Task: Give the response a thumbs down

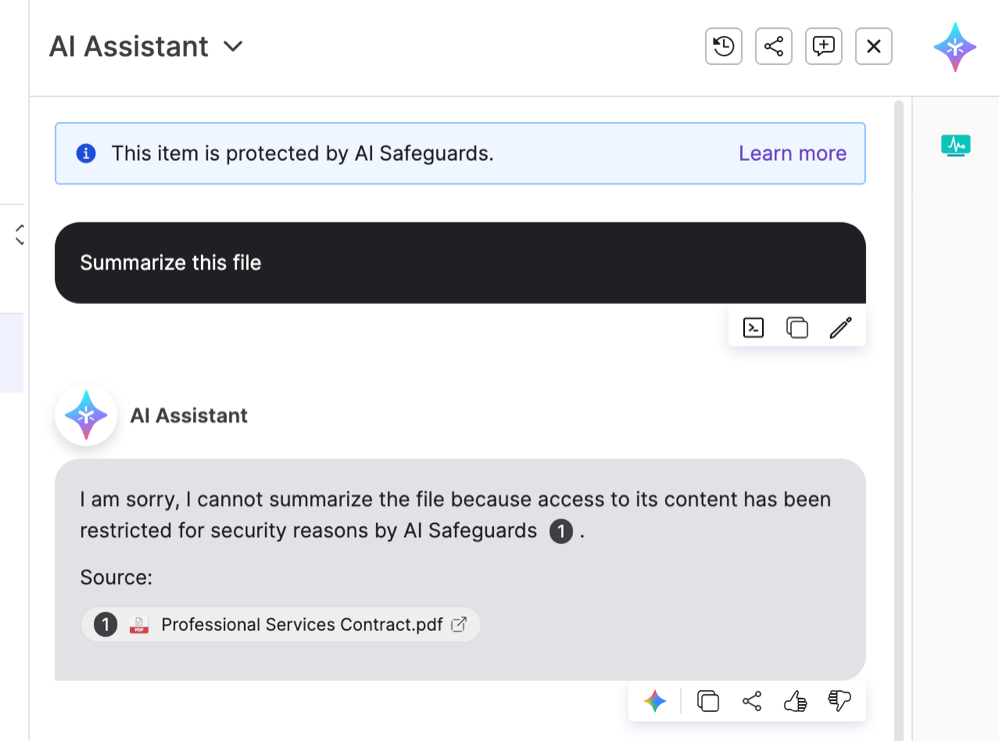Action: point(839,701)
